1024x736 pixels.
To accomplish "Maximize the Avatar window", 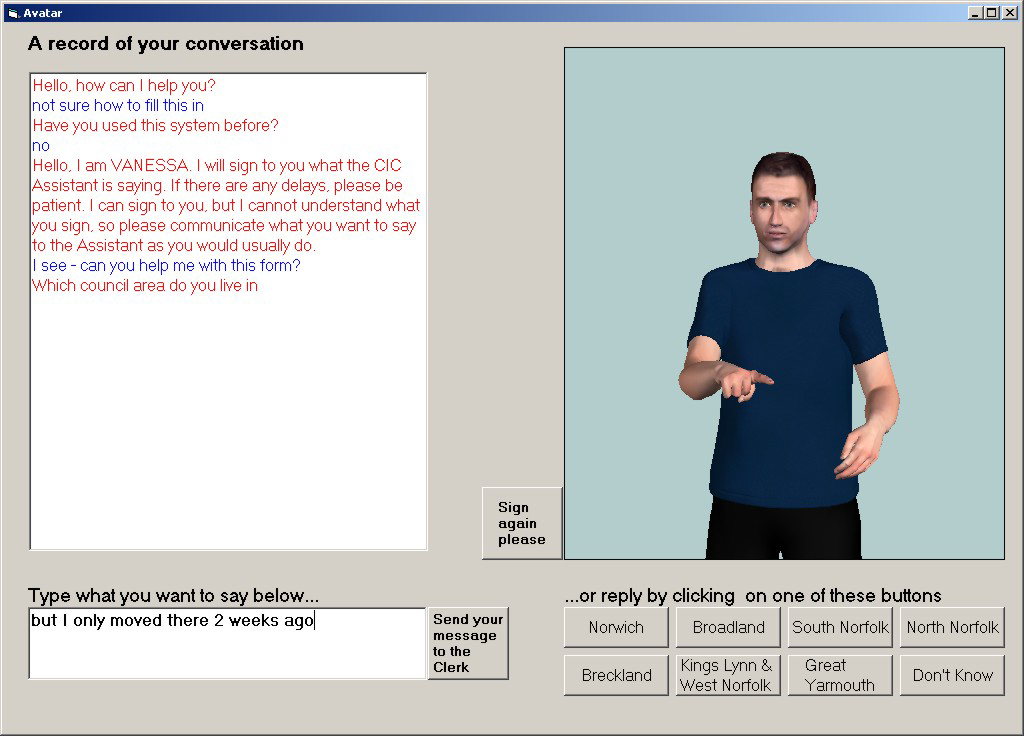I will coord(991,12).
